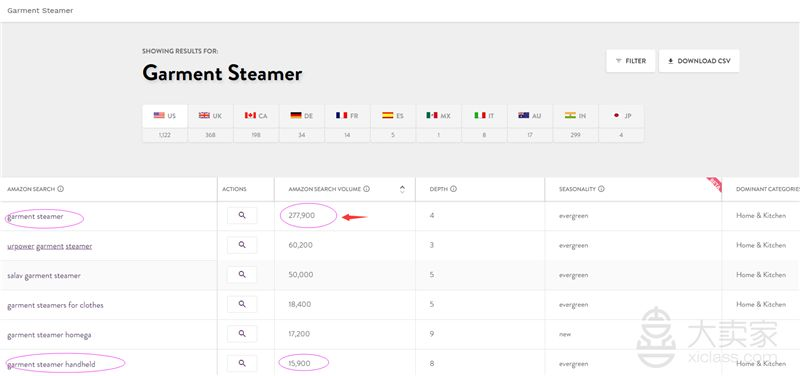Image resolution: width=800 pixels, height=376 pixels.
Task: Select salav garment steamer keyword
Action: tap(44, 276)
